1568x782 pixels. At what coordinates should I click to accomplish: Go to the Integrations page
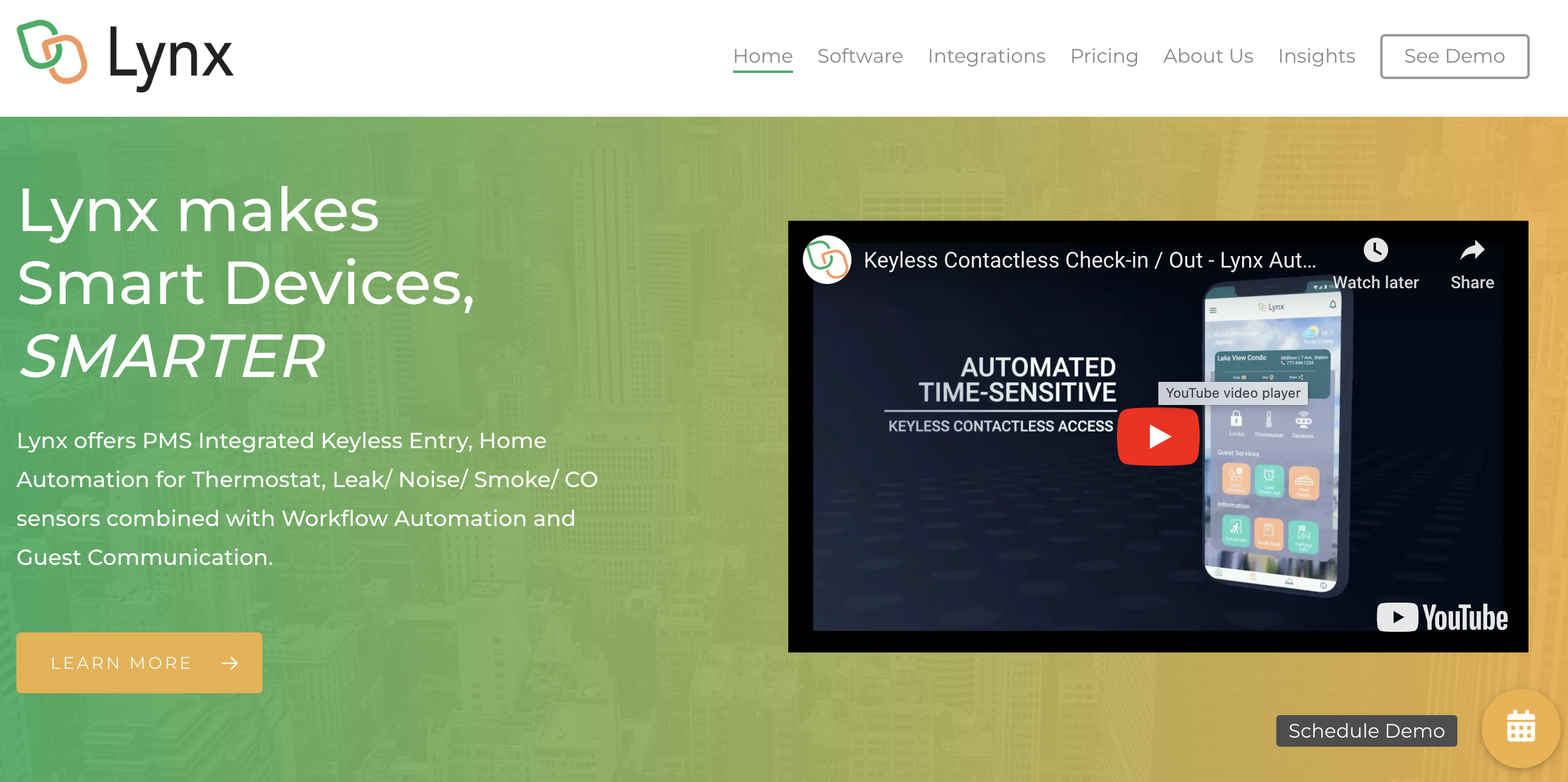coord(986,56)
